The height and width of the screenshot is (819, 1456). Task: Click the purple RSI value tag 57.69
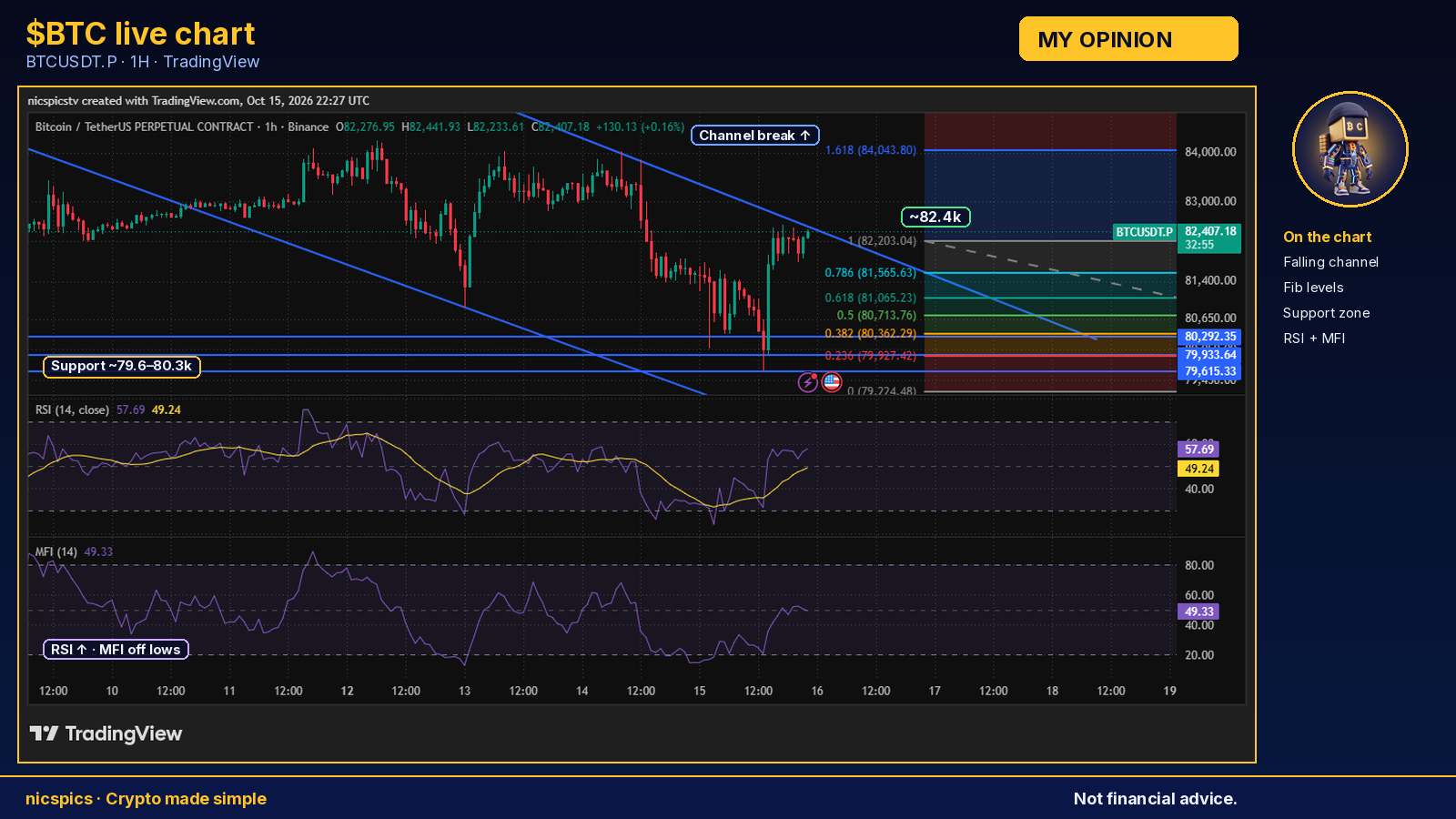coord(1198,450)
